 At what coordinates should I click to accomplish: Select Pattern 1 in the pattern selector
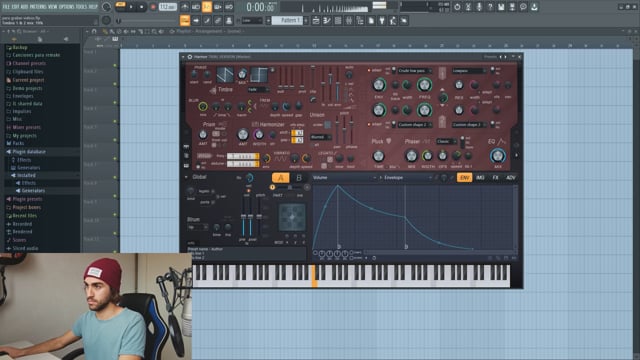tap(288, 20)
